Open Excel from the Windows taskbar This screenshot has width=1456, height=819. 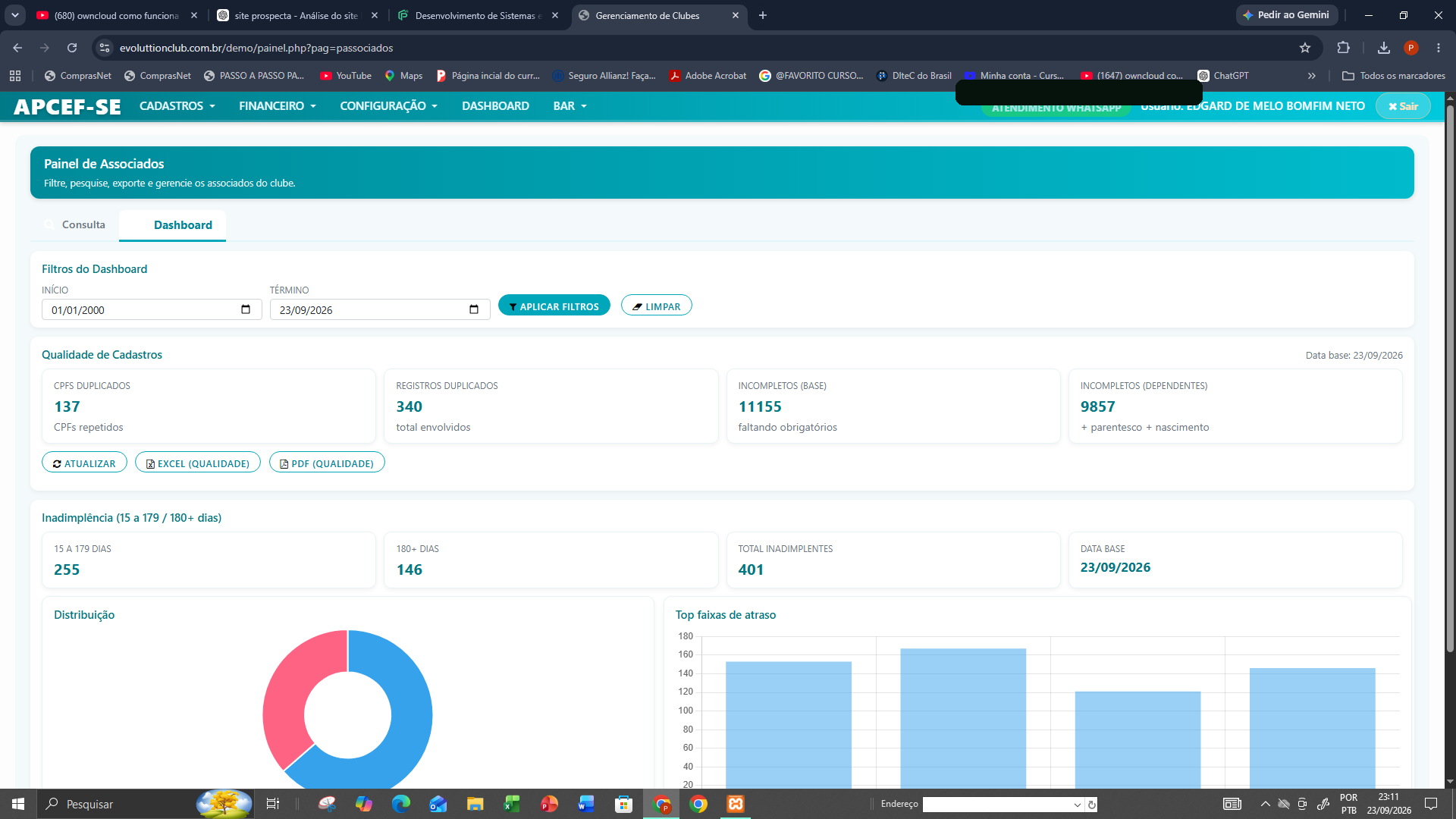[512, 804]
